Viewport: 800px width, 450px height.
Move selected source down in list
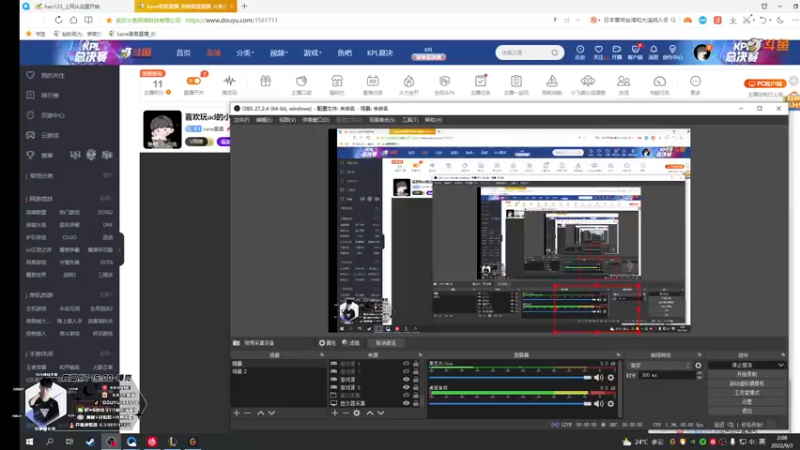(x=381, y=413)
